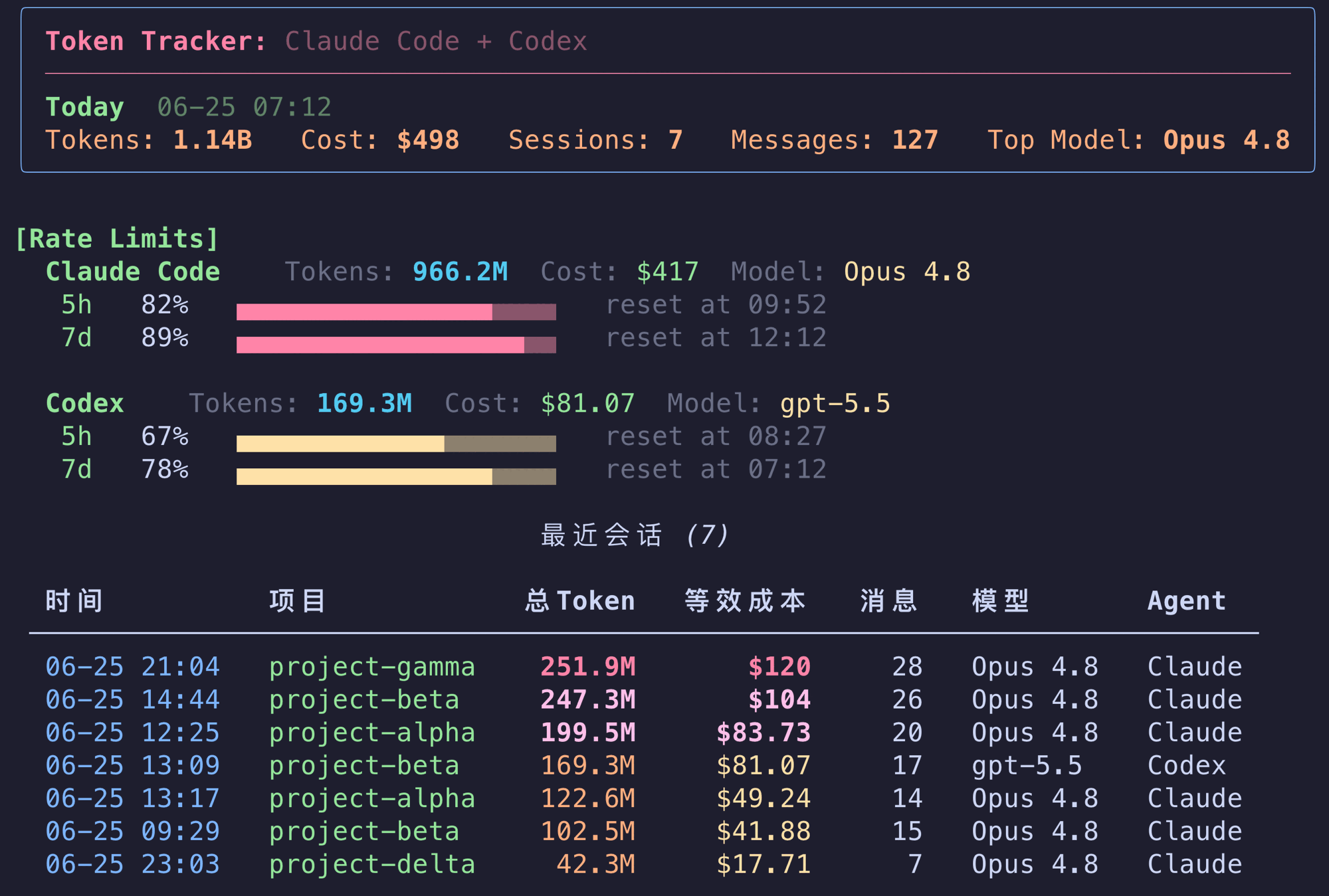Select today's total tokens value "1.14B"
This screenshot has height=896, width=1329.
(213, 140)
